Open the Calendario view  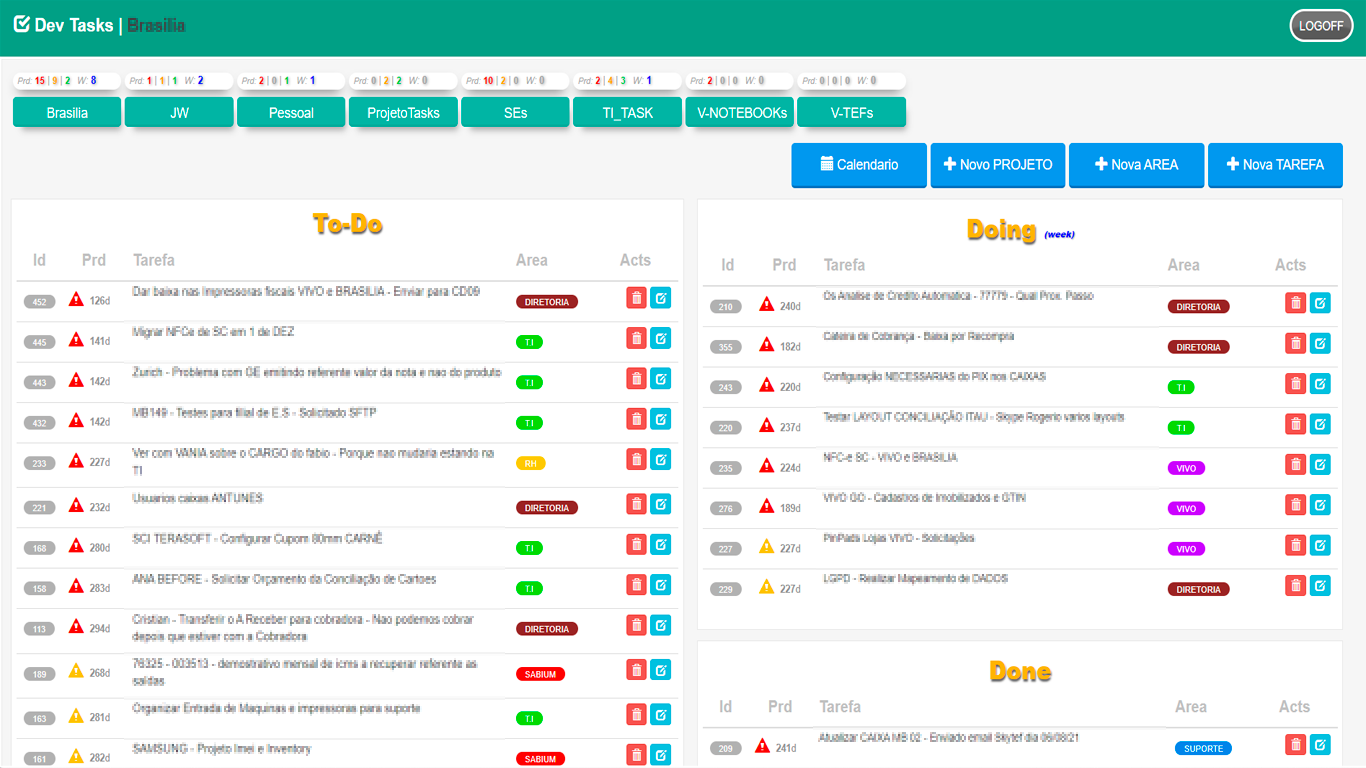(859, 165)
